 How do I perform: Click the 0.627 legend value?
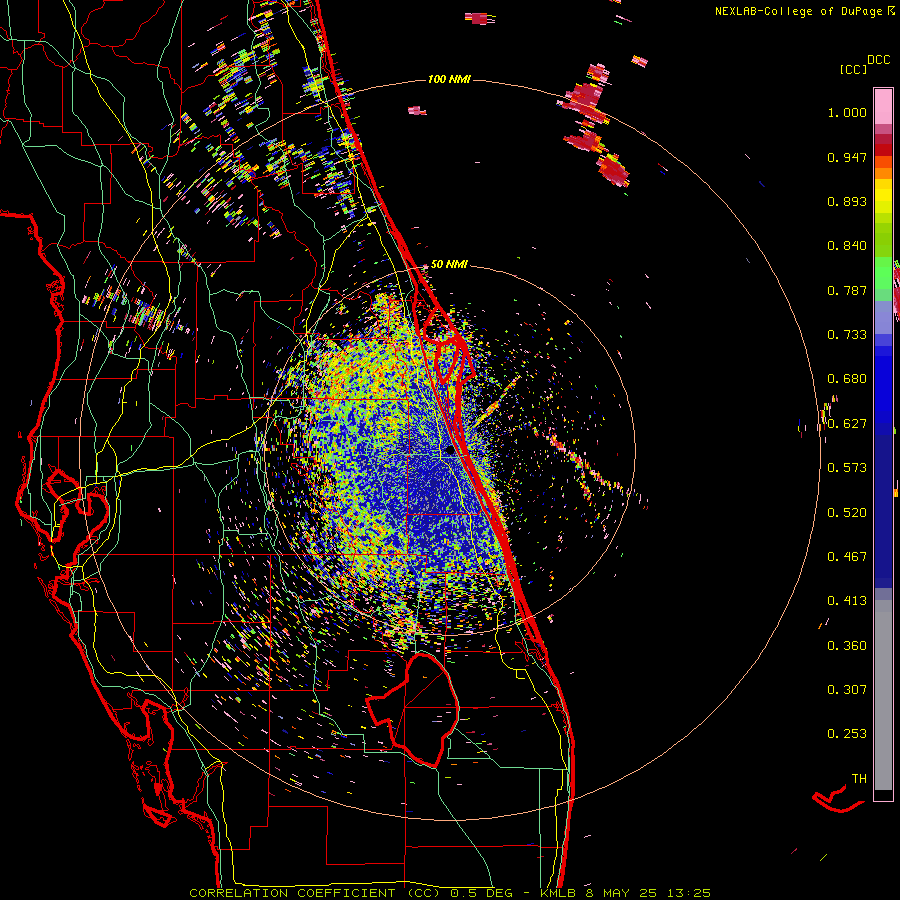pyautogui.click(x=847, y=424)
